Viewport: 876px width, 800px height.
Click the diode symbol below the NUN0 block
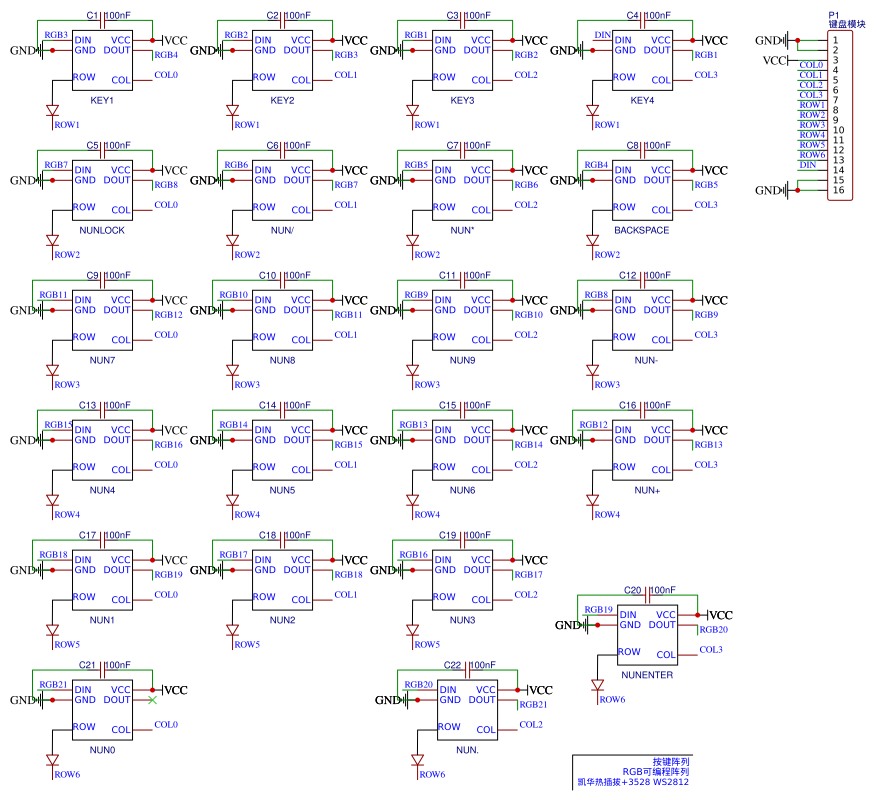coord(52,761)
